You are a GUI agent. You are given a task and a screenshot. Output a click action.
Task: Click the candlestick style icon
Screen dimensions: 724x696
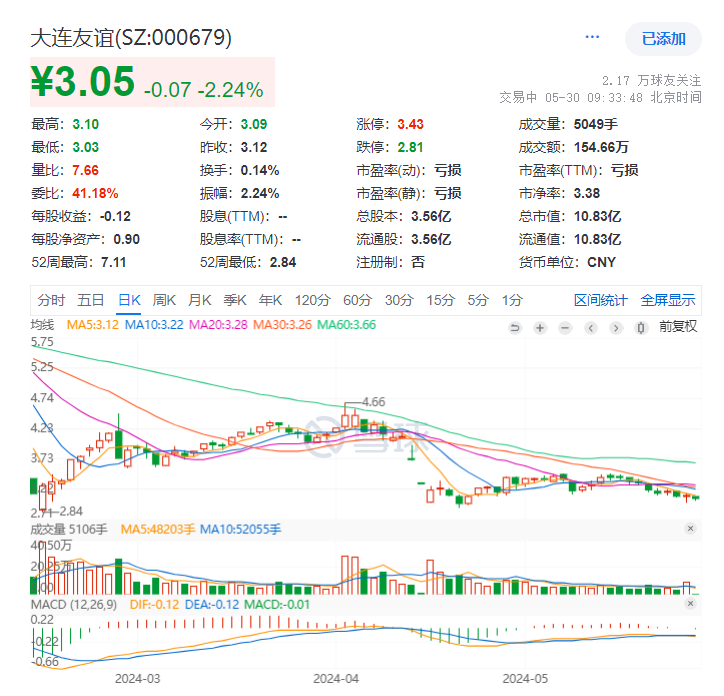click(x=641, y=328)
